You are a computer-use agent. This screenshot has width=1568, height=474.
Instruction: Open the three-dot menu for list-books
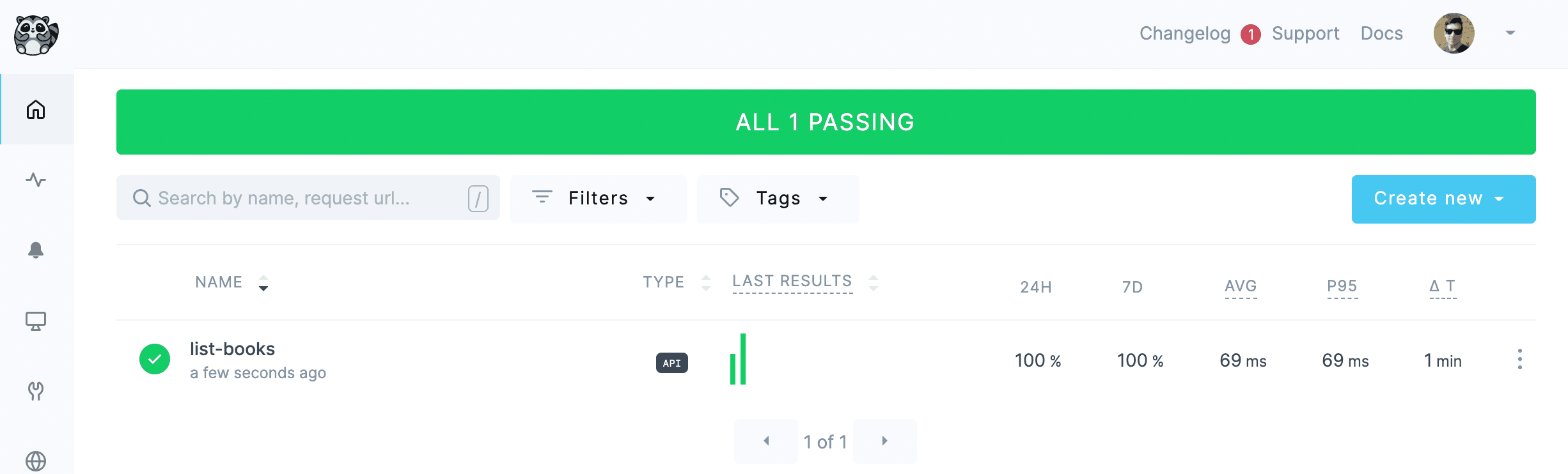click(x=1519, y=360)
